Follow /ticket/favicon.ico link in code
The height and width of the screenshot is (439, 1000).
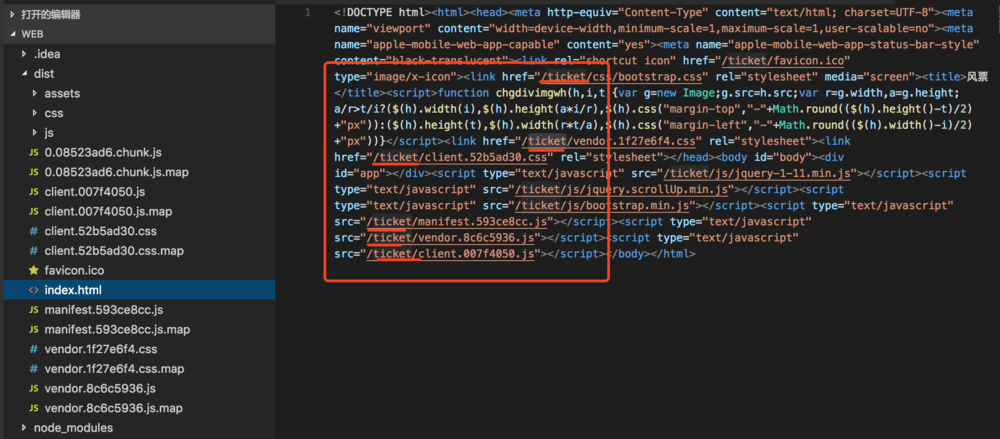[784, 61]
